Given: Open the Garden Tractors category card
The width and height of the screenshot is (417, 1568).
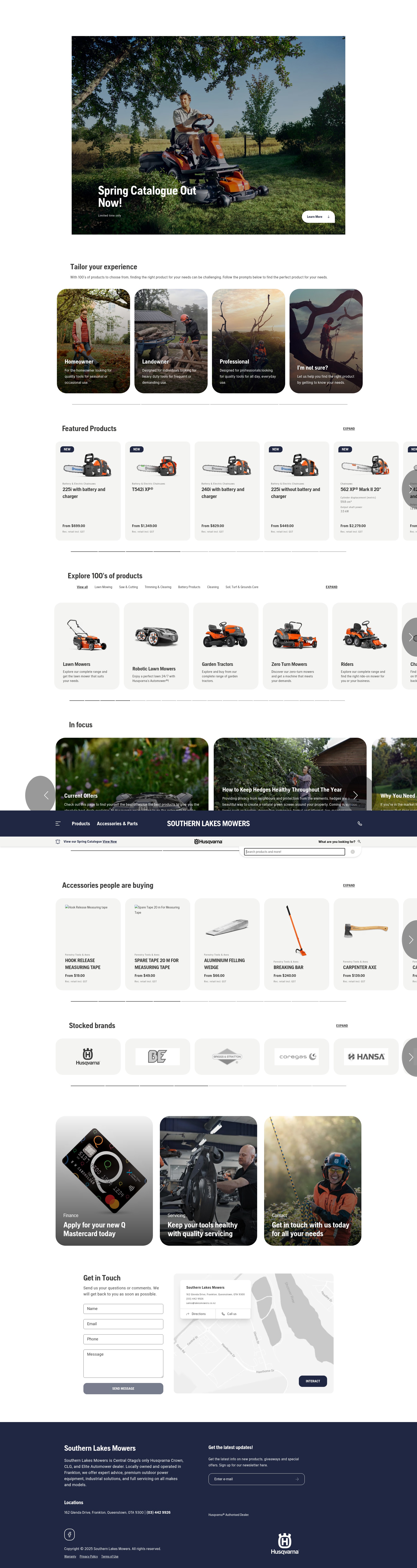Looking at the screenshot, I should 226,646.
